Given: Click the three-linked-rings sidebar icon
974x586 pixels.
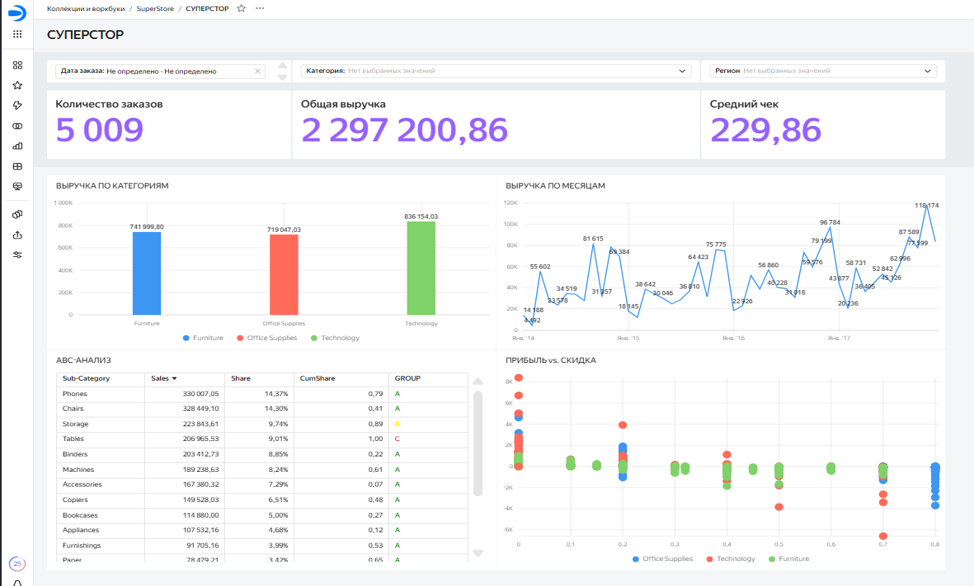Looking at the screenshot, I should pyautogui.click(x=17, y=214).
